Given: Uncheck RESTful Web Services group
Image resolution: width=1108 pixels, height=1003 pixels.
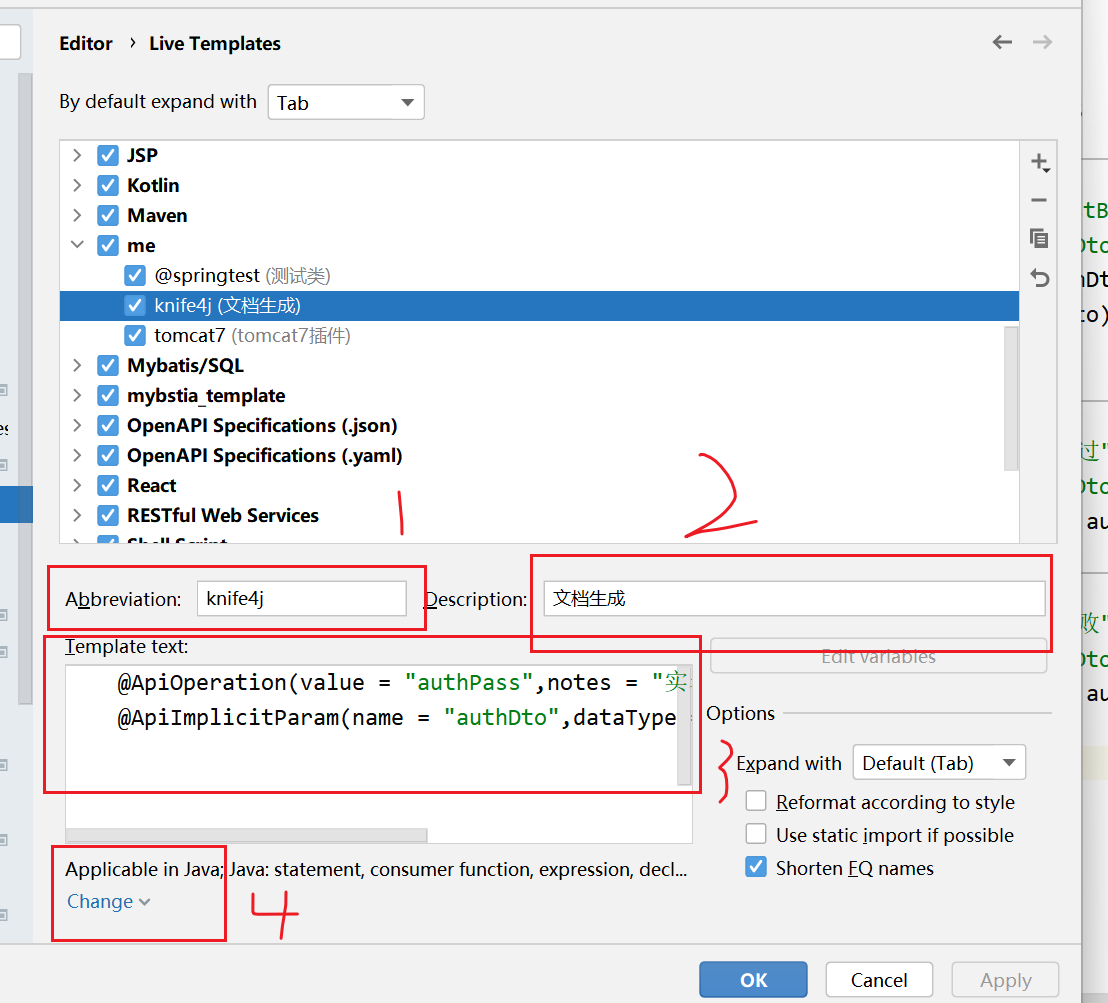Looking at the screenshot, I should (108, 515).
